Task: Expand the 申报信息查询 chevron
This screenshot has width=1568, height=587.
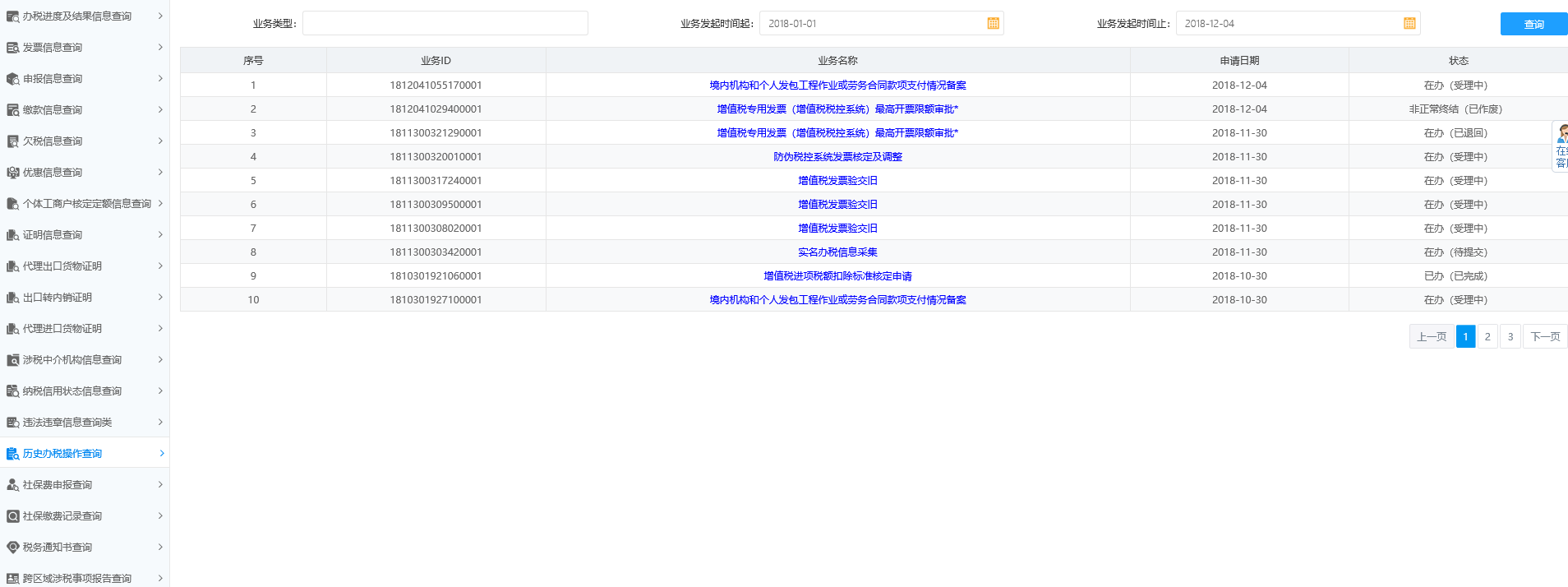Action: [x=160, y=78]
